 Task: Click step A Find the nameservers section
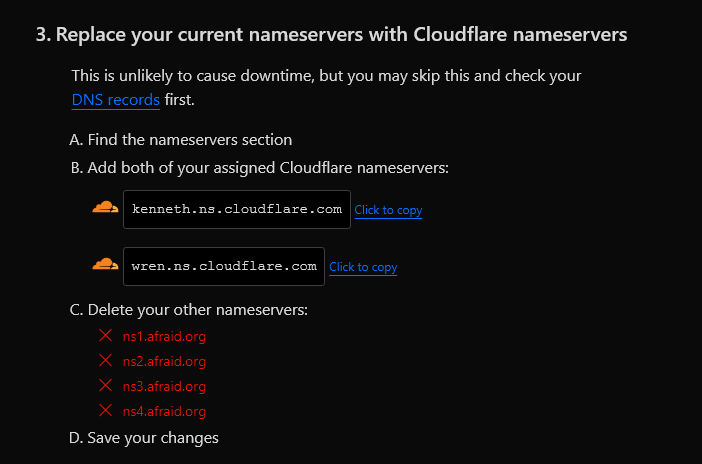pyautogui.click(x=181, y=140)
